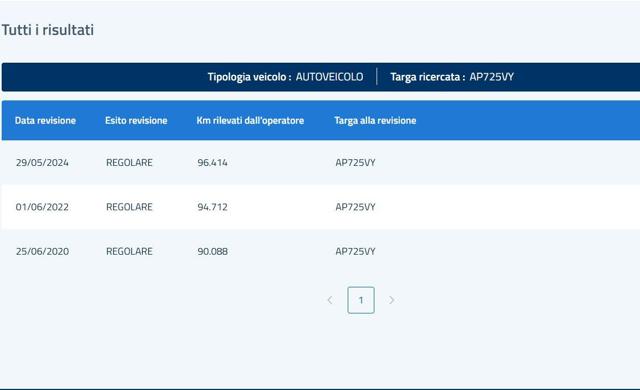Click the Esito revisione column header
640x390 pixels.
pos(136,120)
